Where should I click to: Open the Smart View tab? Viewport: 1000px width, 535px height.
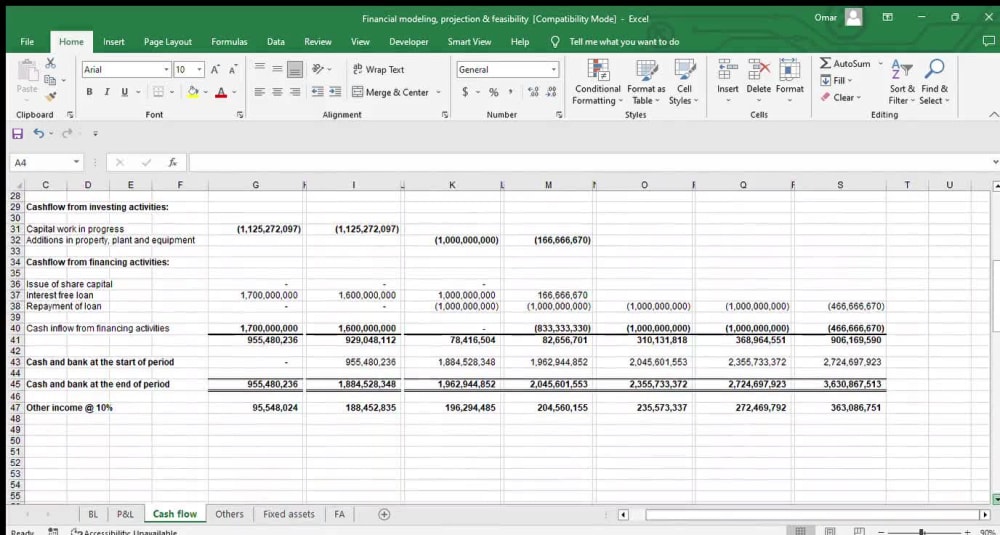pos(469,41)
